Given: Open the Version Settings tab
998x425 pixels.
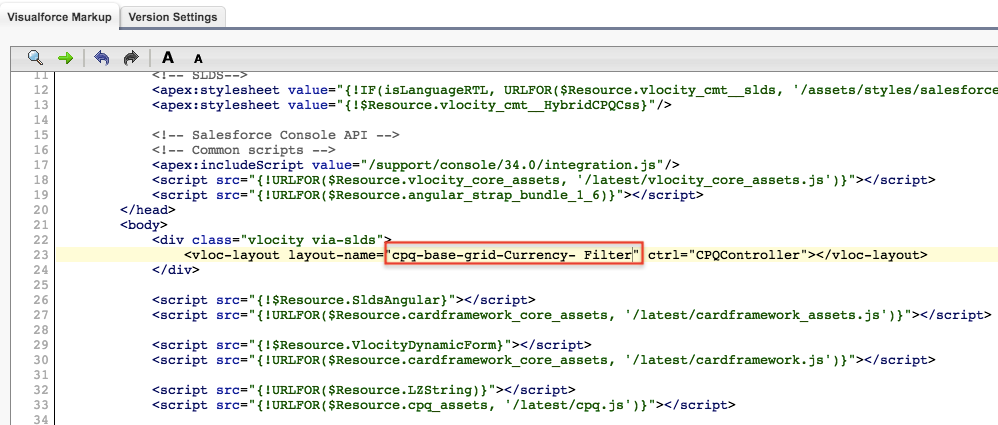Looking at the screenshot, I should [172, 17].
